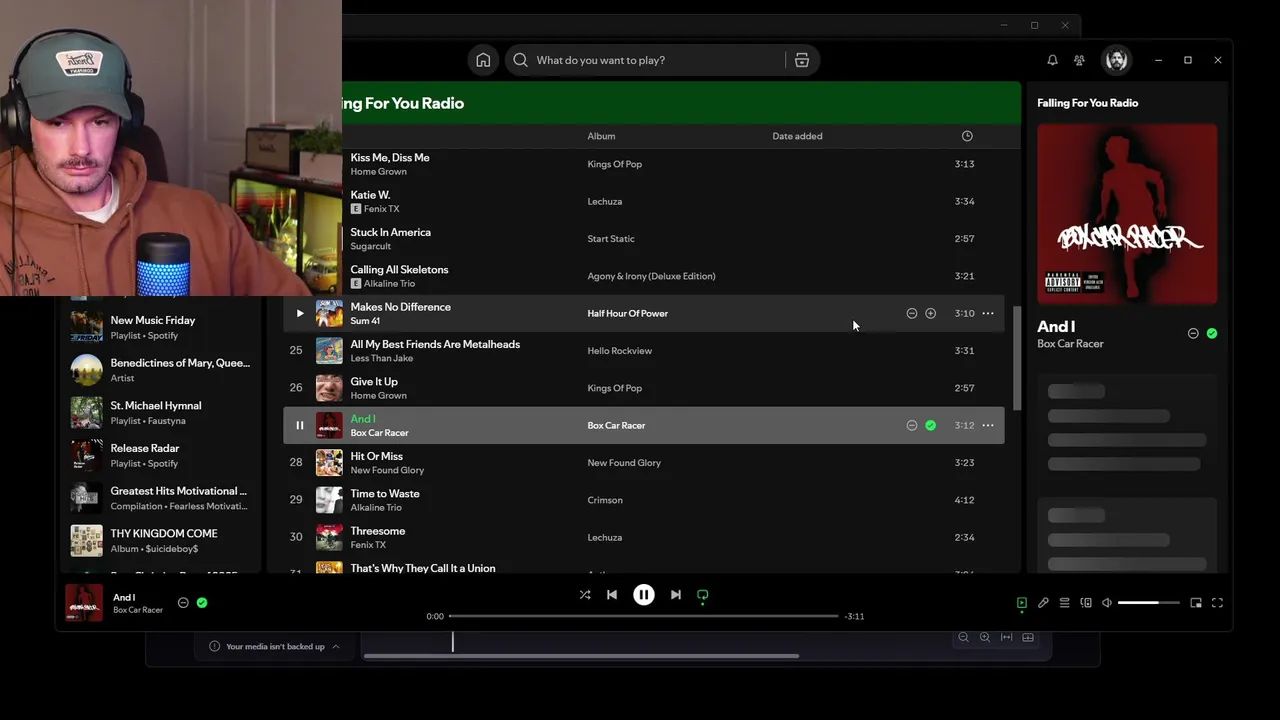Enter full screen player mode

[1217, 603]
